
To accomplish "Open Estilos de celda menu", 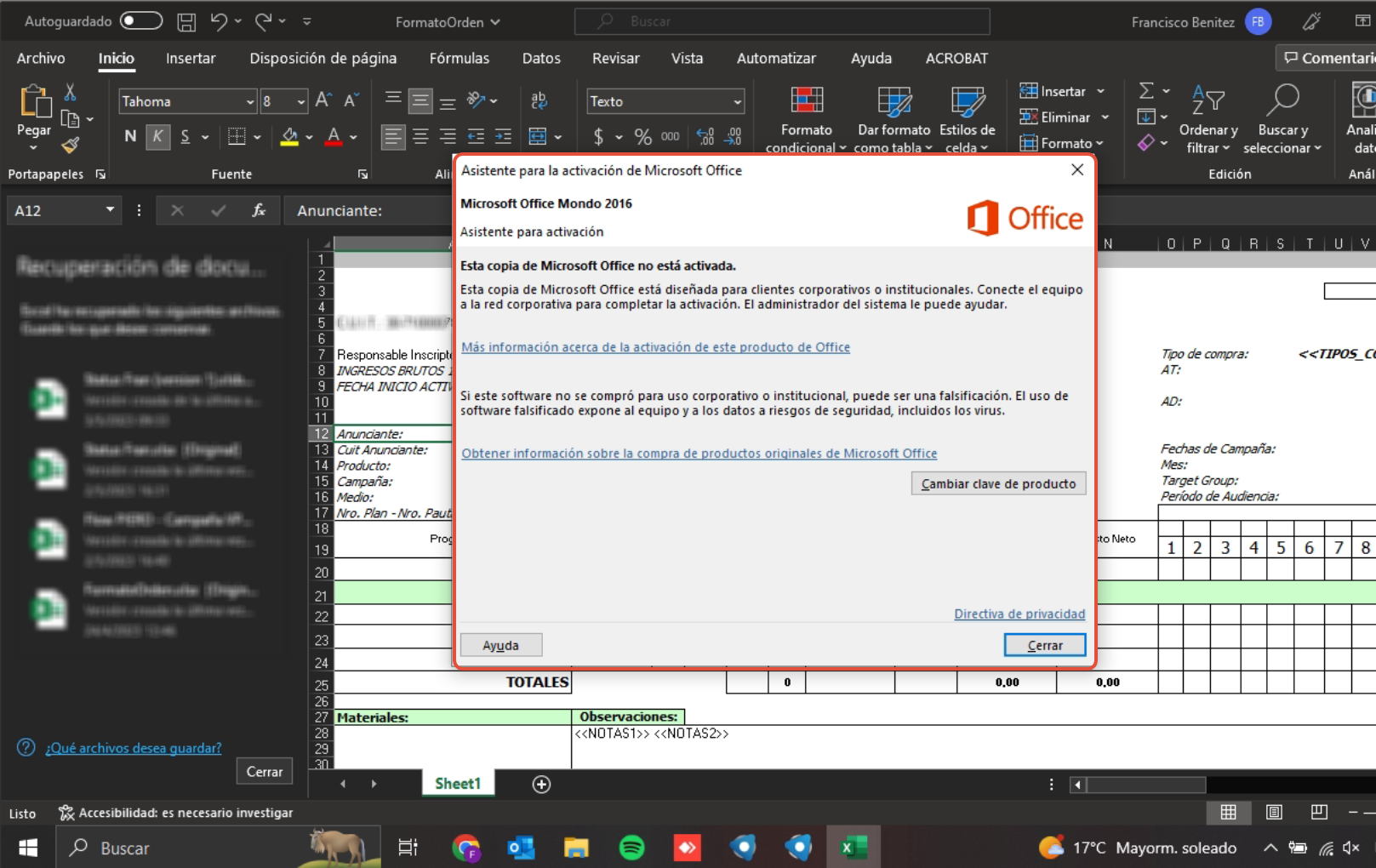I will tap(967, 119).
